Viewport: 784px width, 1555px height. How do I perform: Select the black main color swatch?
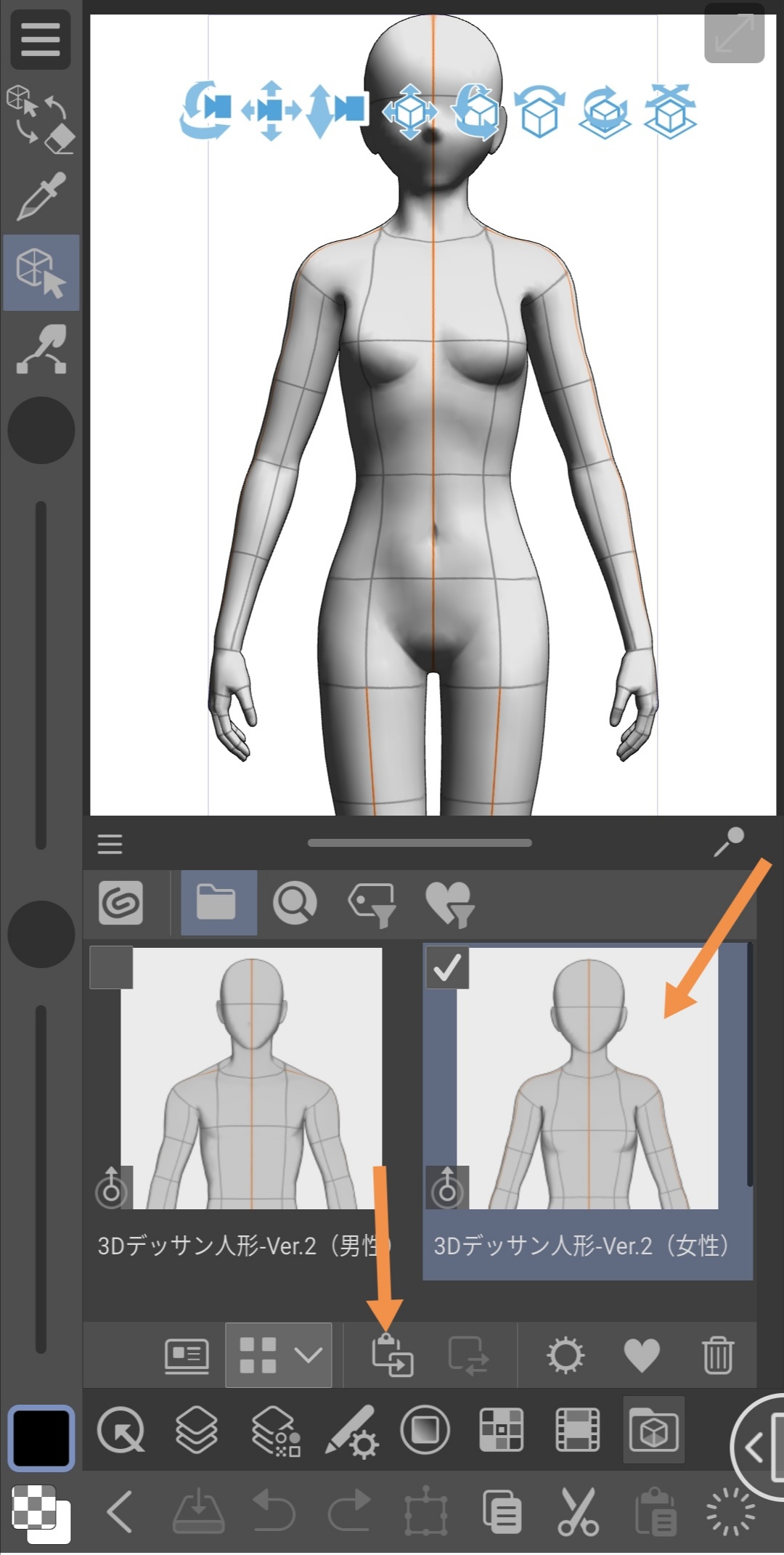(x=41, y=1439)
